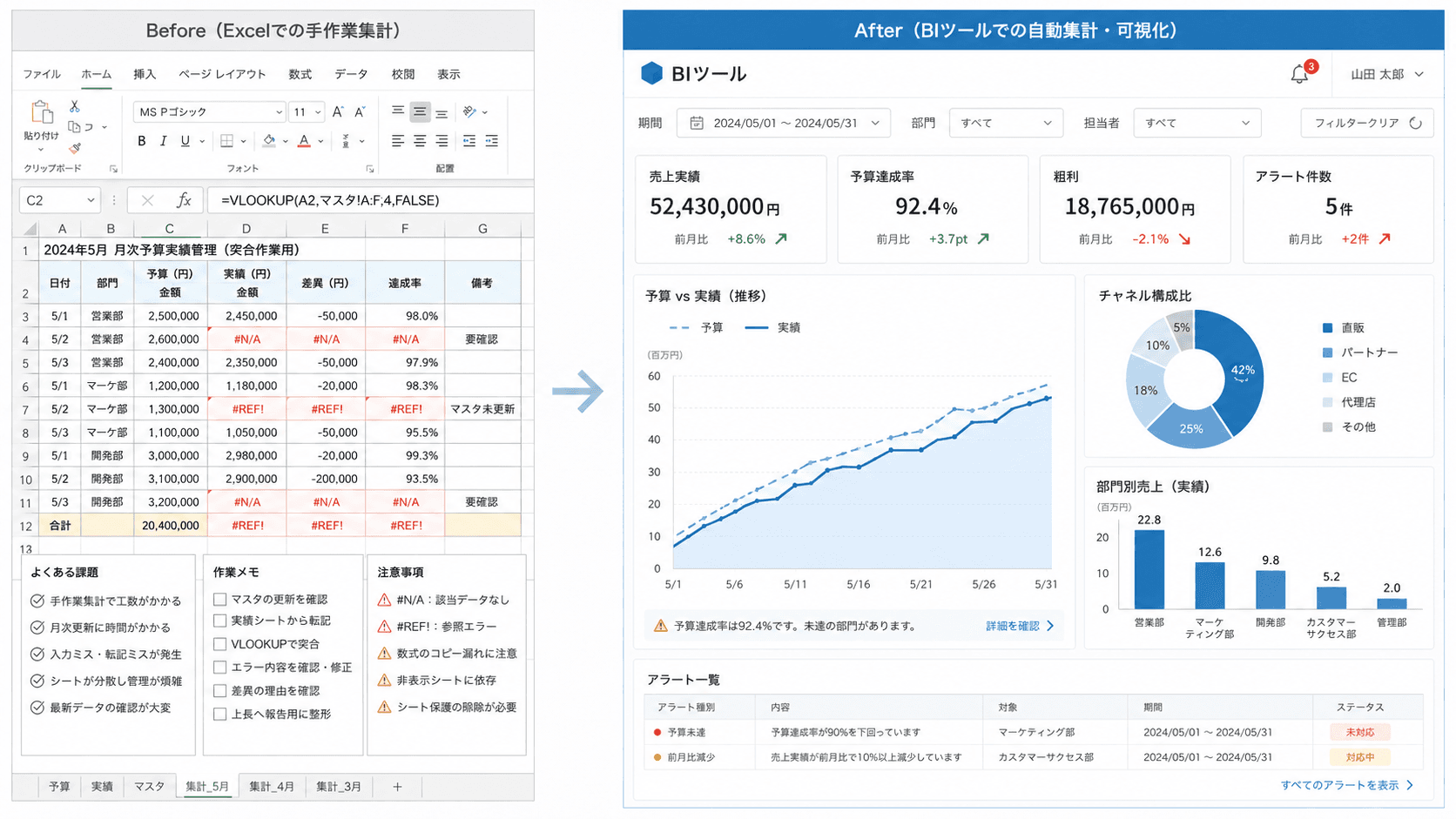Click the フィルタークリア button
The width and height of the screenshot is (1456, 819).
point(1367,124)
